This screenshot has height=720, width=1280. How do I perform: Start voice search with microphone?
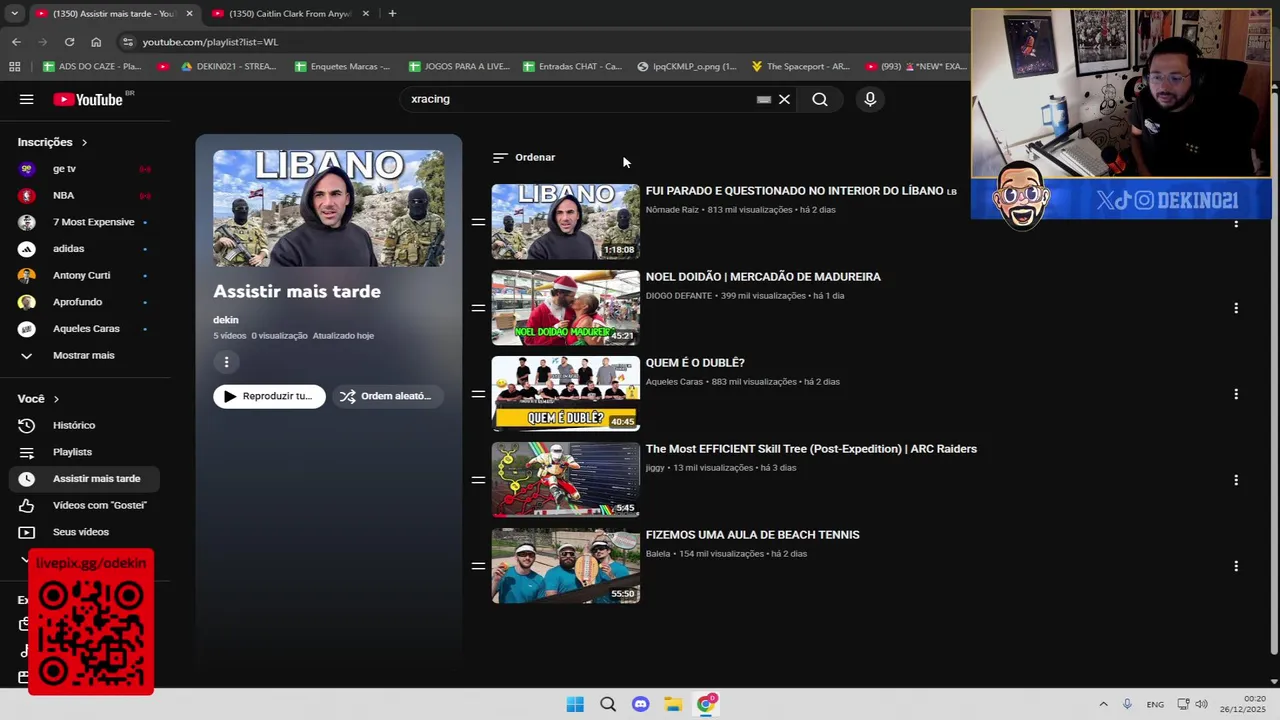870,99
